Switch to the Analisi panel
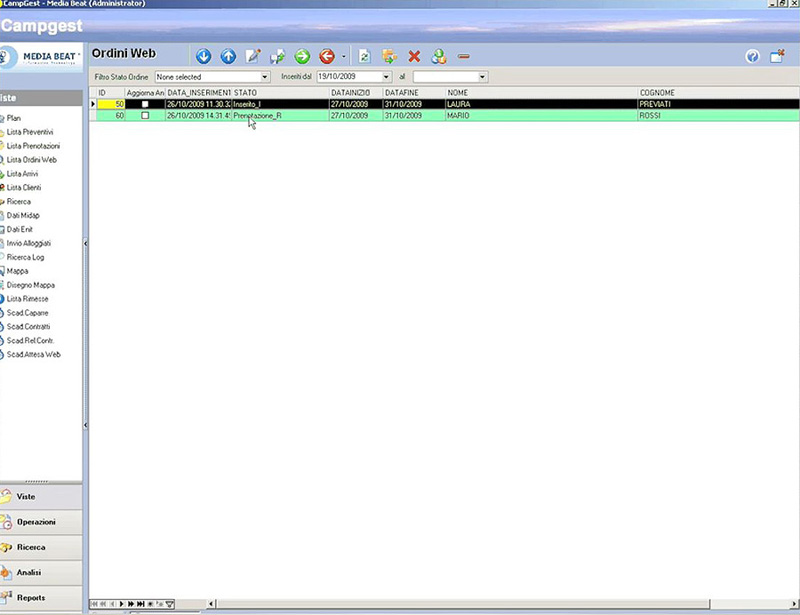 point(41,573)
